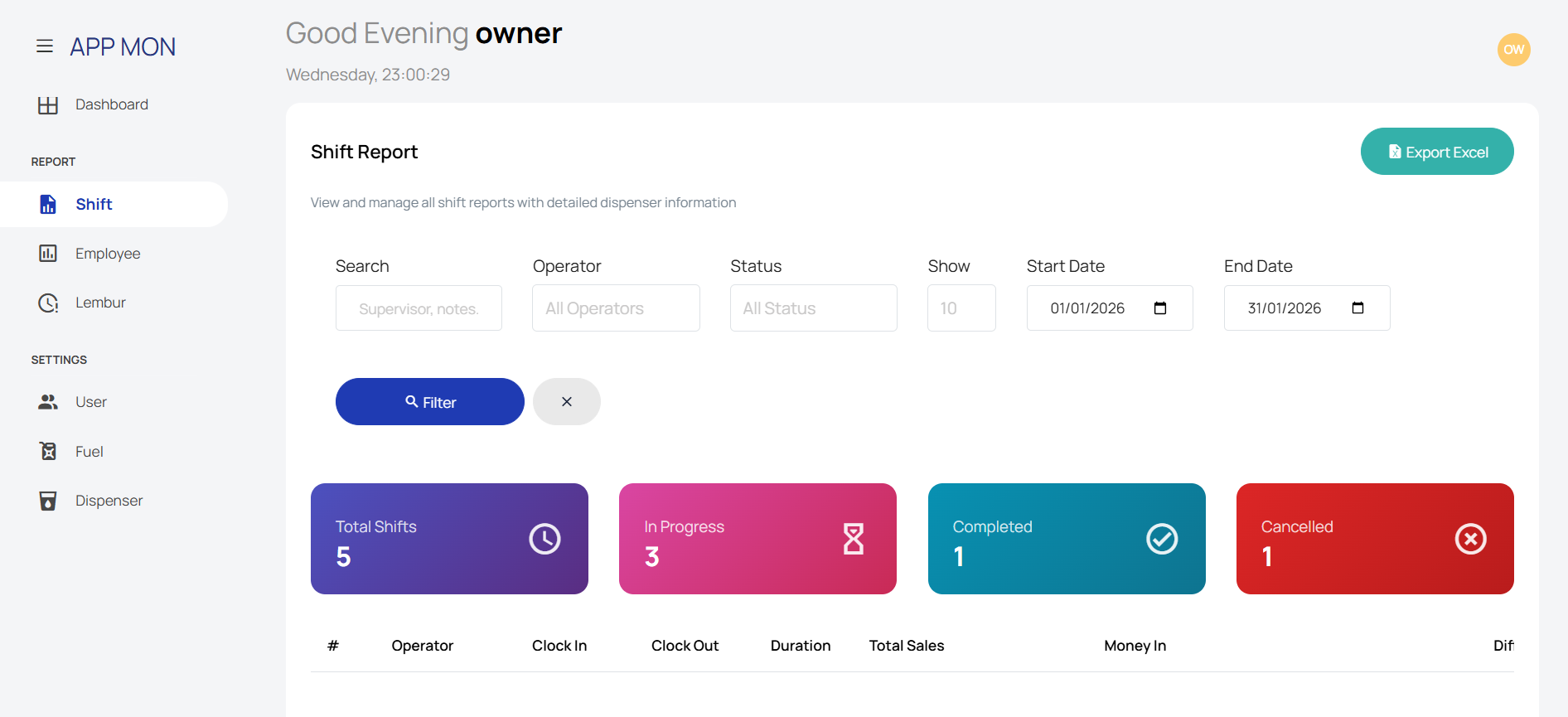This screenshot has height=717, width=1568.
Task: Open the End Date calendar picker
Action: pyautogui.click(x=1357, y=308)
